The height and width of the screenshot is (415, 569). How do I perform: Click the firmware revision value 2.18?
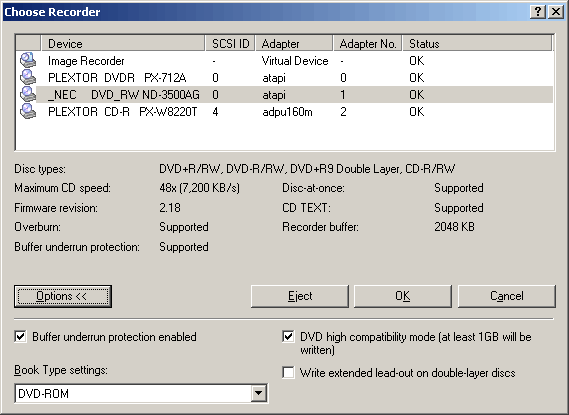170,208
